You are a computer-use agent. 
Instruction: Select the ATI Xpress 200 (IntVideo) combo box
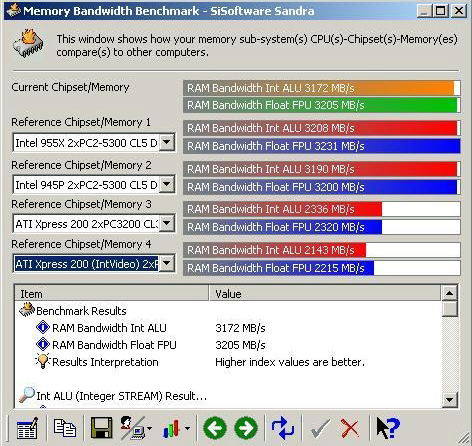(x=94, y=263)
